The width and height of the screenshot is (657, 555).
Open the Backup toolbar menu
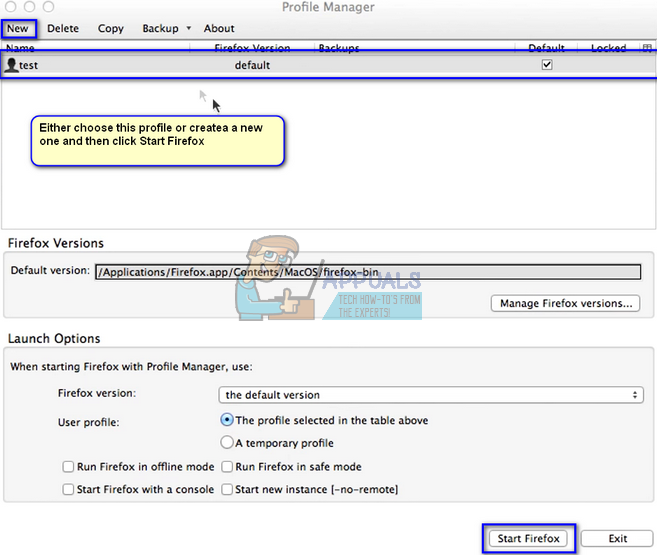pos(160,28)
